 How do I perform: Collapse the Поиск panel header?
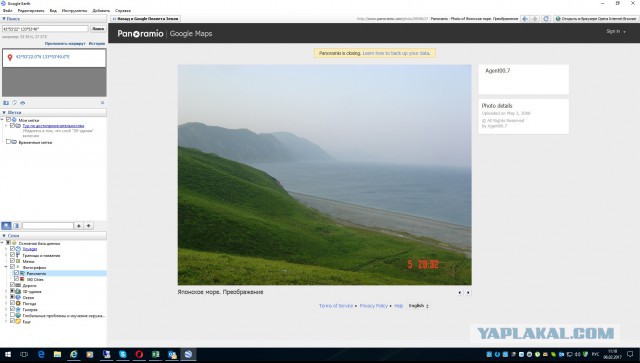point(53,19)
